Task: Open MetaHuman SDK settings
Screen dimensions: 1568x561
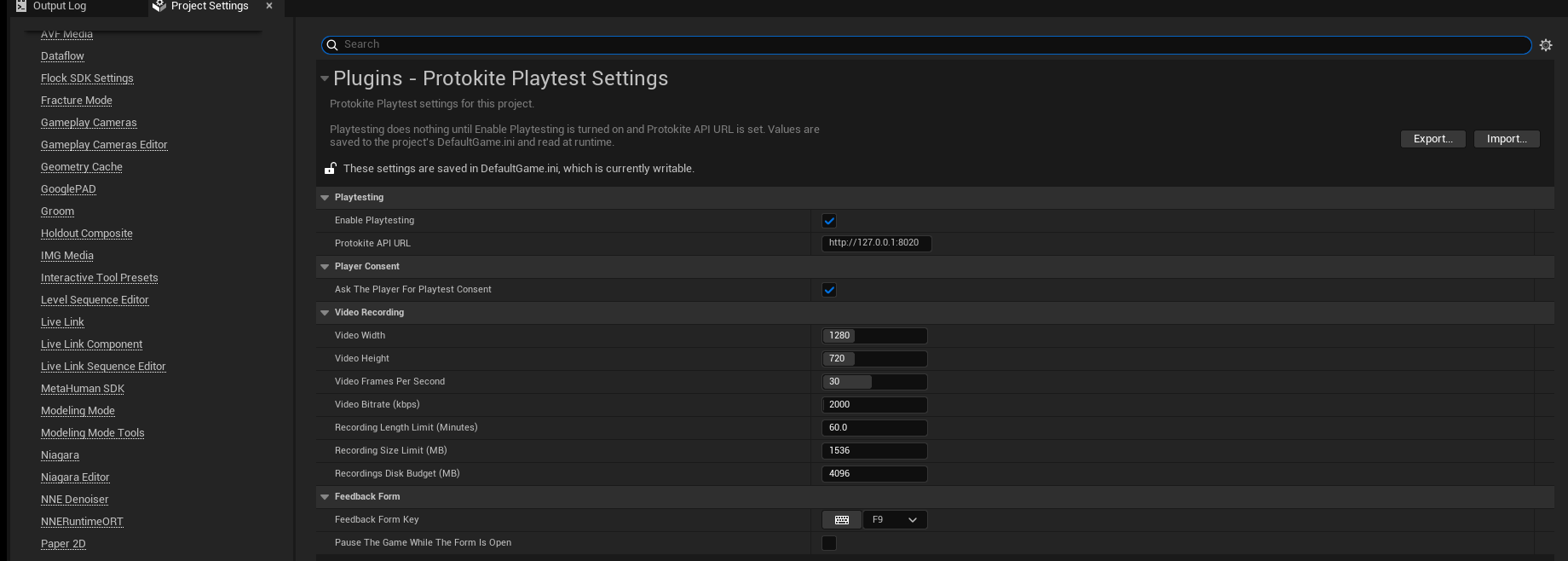Action: (83, 389)
